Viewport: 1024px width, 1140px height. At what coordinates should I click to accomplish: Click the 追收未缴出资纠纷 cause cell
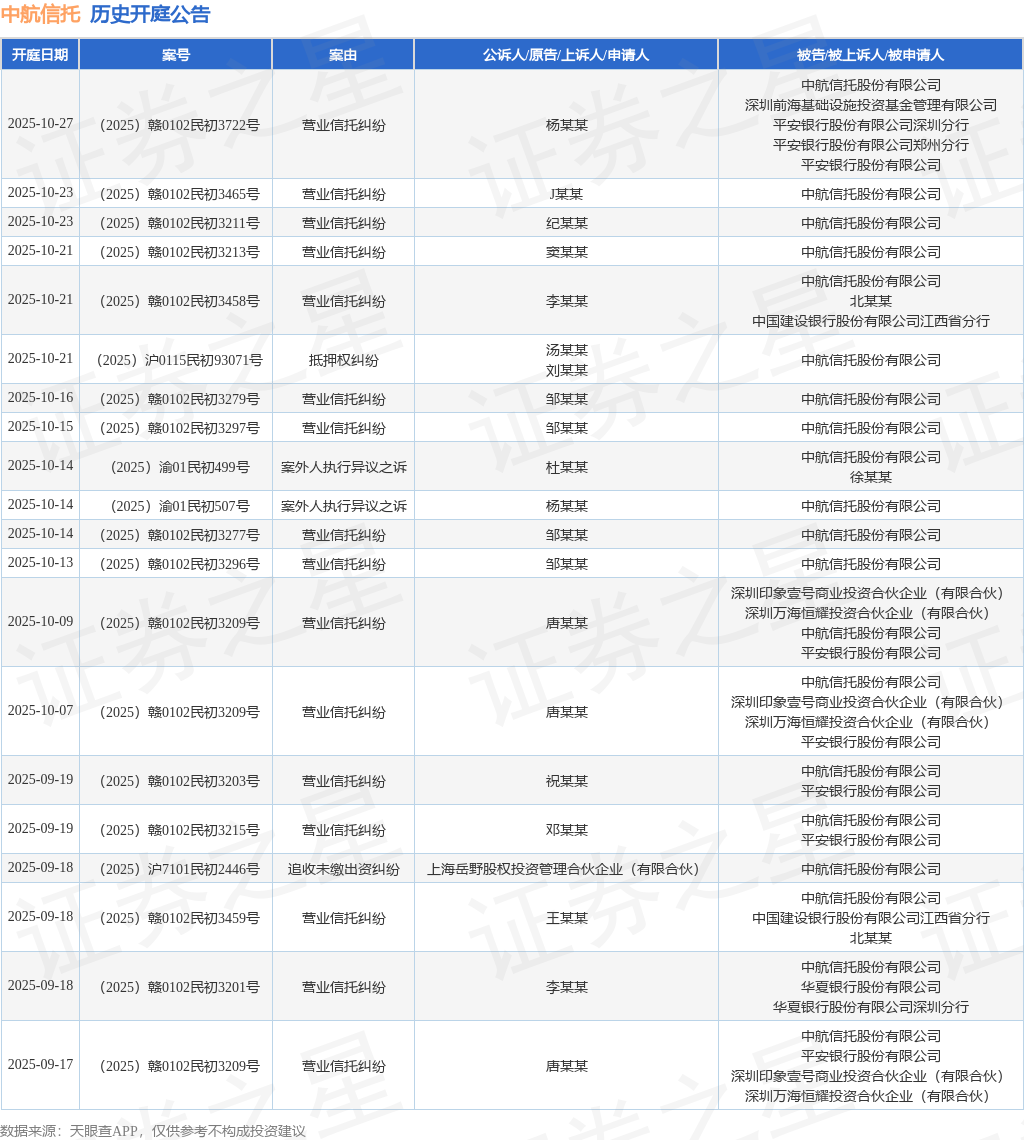click(x=343, y=869)
